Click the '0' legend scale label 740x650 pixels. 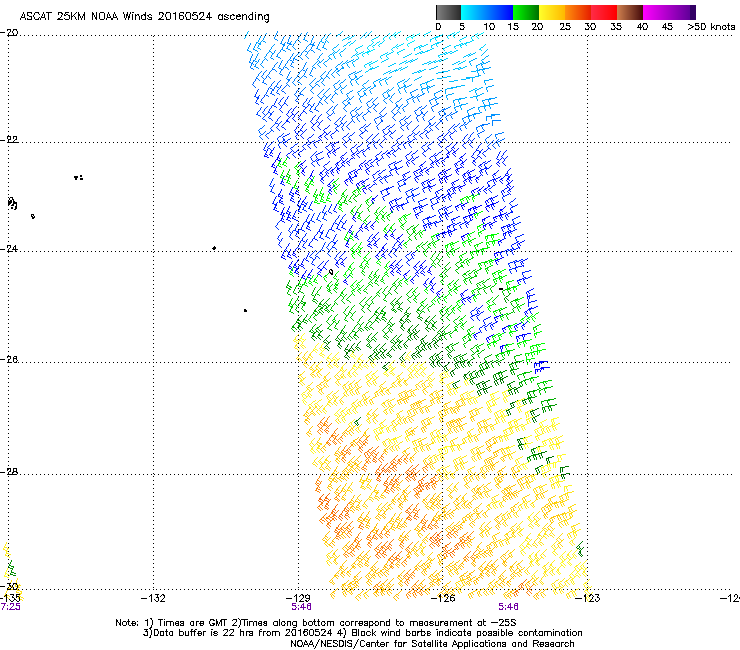pyautogui.click(x=438, y=27)
